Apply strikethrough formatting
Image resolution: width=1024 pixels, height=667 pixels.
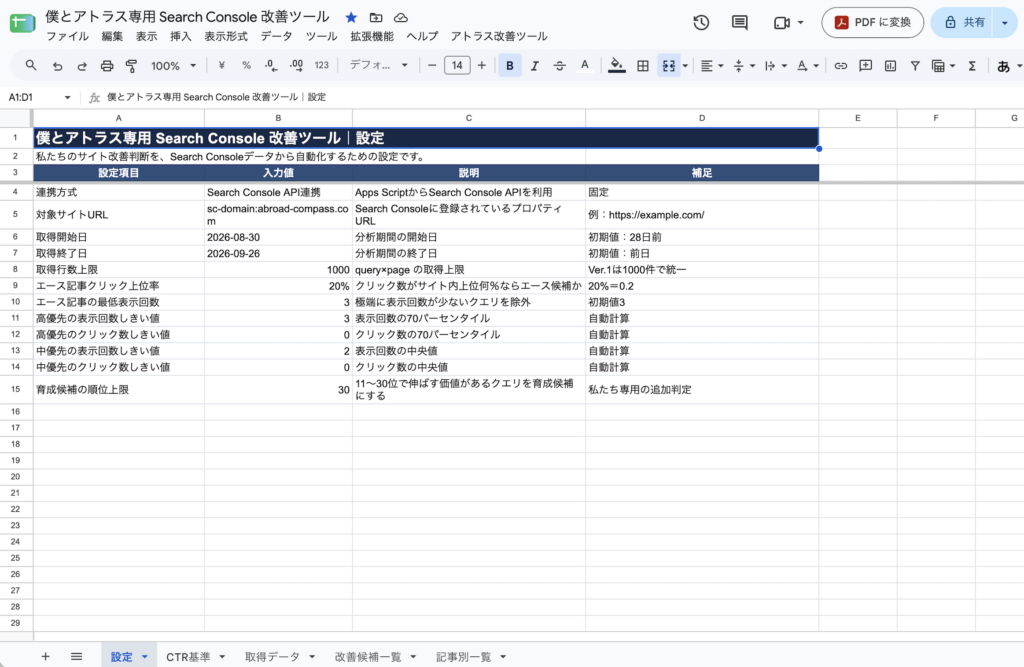coord(560,65)
